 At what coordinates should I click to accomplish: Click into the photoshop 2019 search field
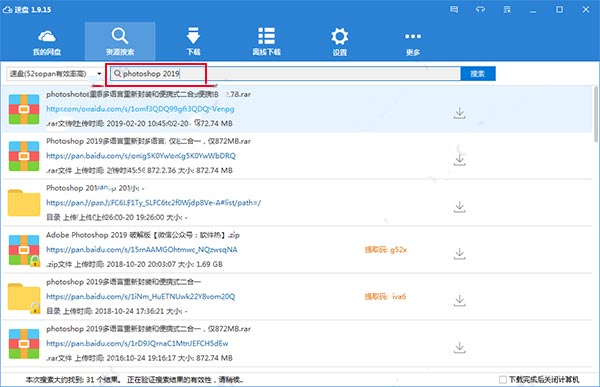coord(285,73)
